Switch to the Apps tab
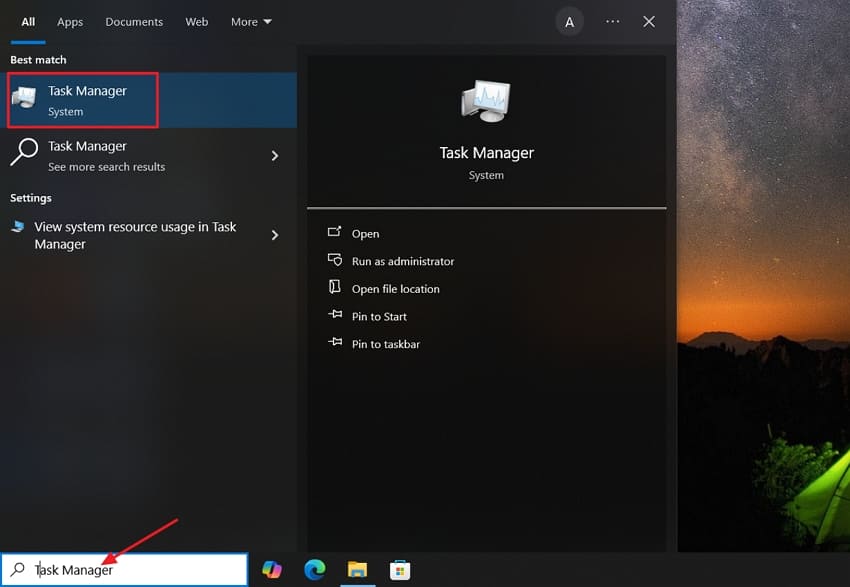Image resolution: width=850 pixels, height=587 pixels. tap(70, 21)
